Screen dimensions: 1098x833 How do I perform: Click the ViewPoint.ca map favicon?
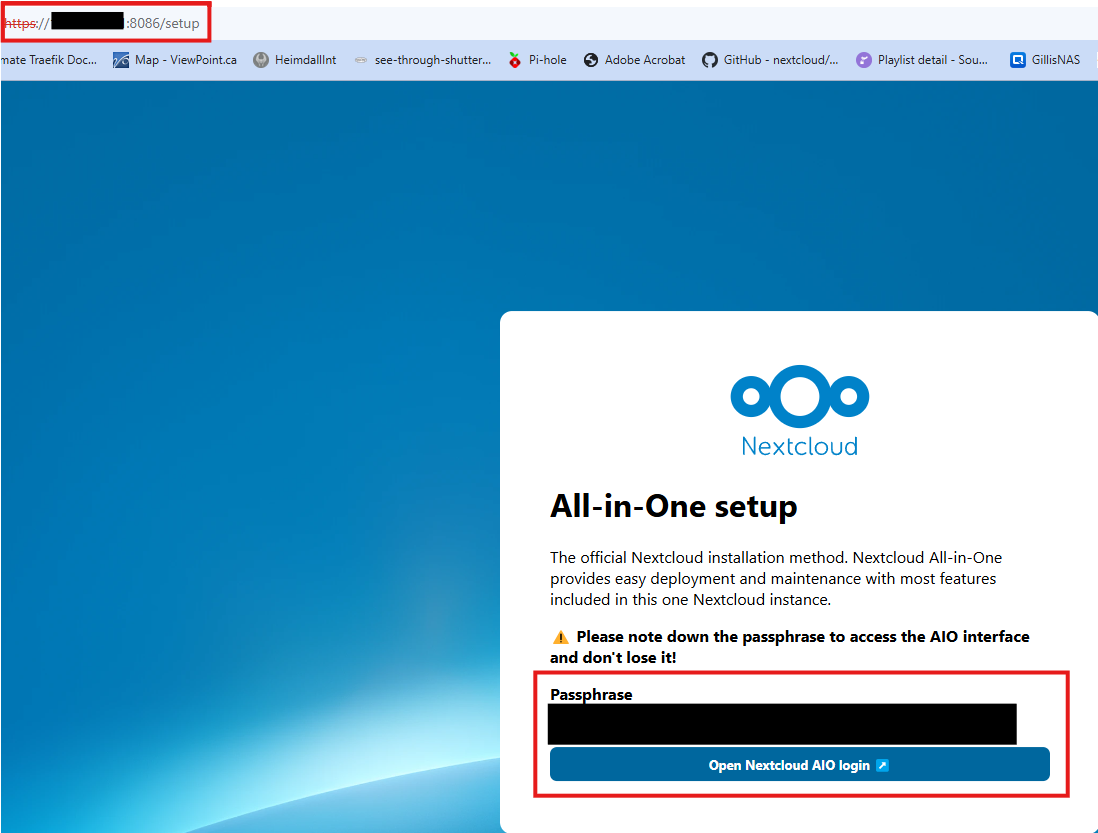click(121, 60)
